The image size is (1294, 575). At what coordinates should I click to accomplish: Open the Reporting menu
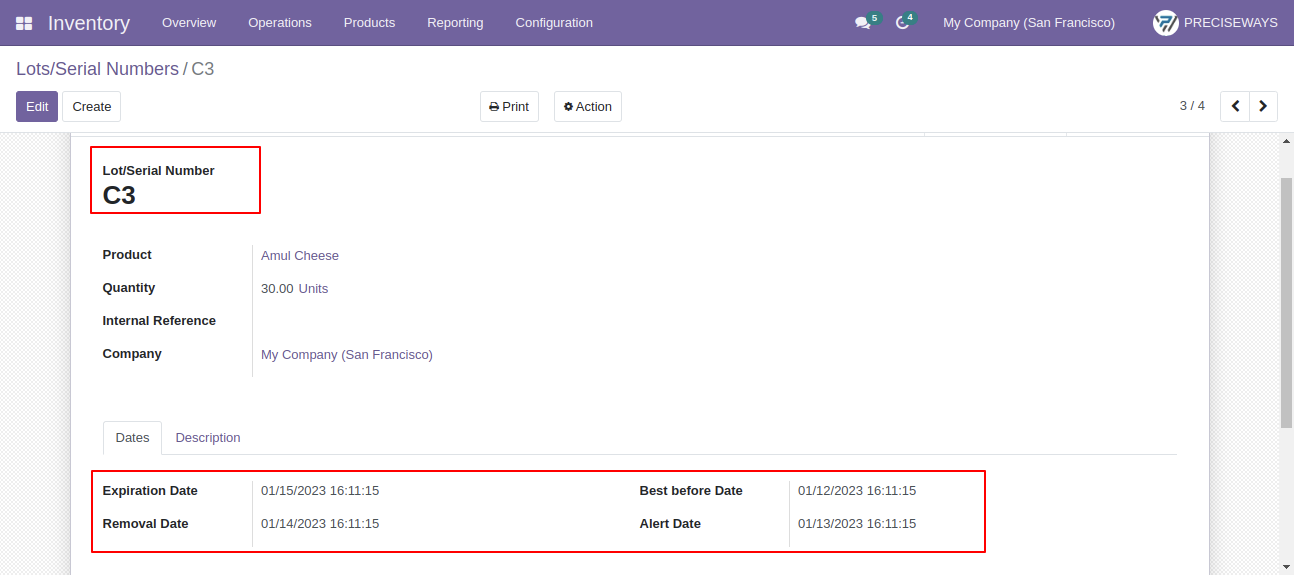(x=455, y=22)
